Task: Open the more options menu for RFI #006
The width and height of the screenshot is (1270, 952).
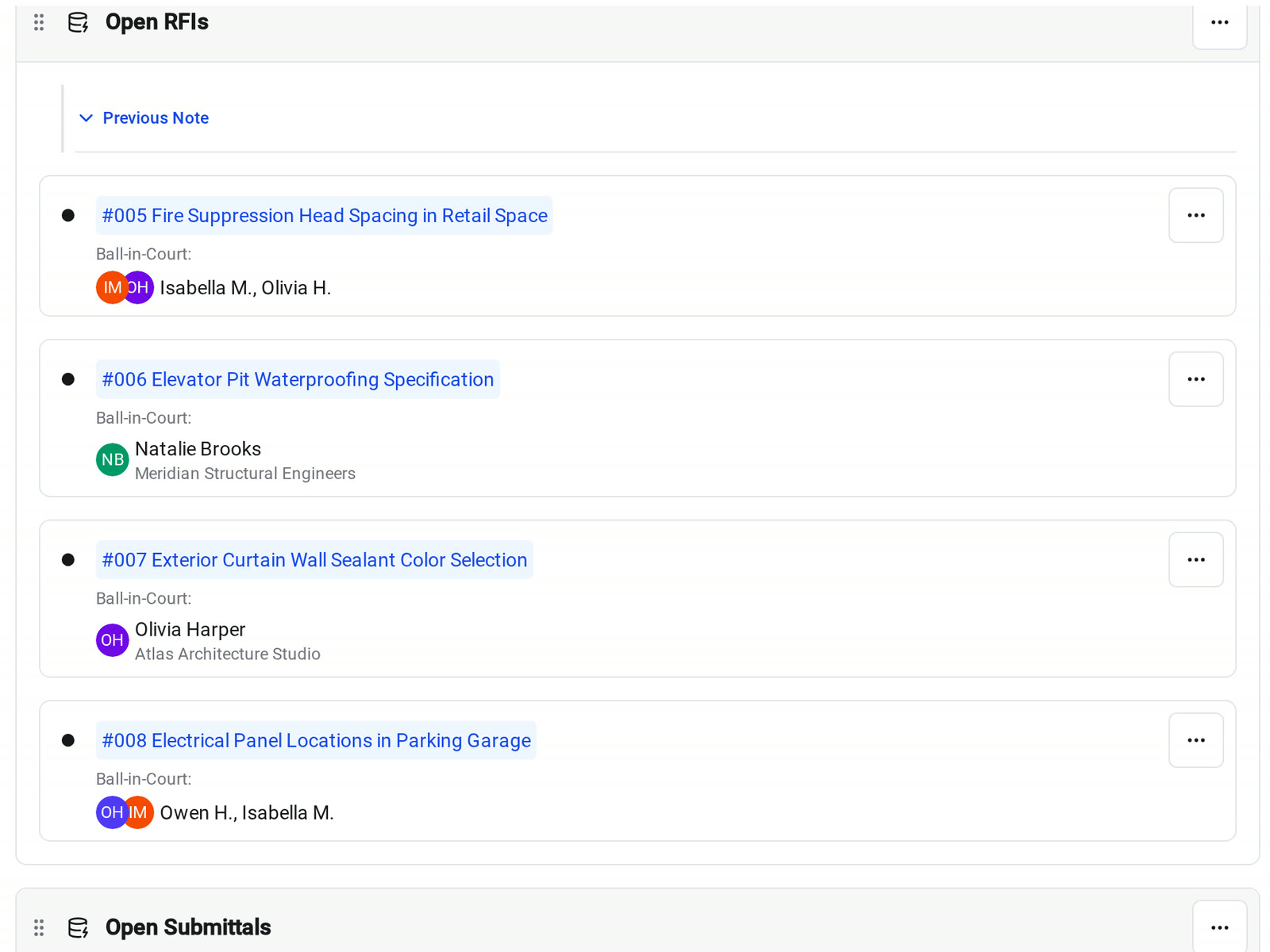Action: pyautogui.click(x=1195, y=379)
